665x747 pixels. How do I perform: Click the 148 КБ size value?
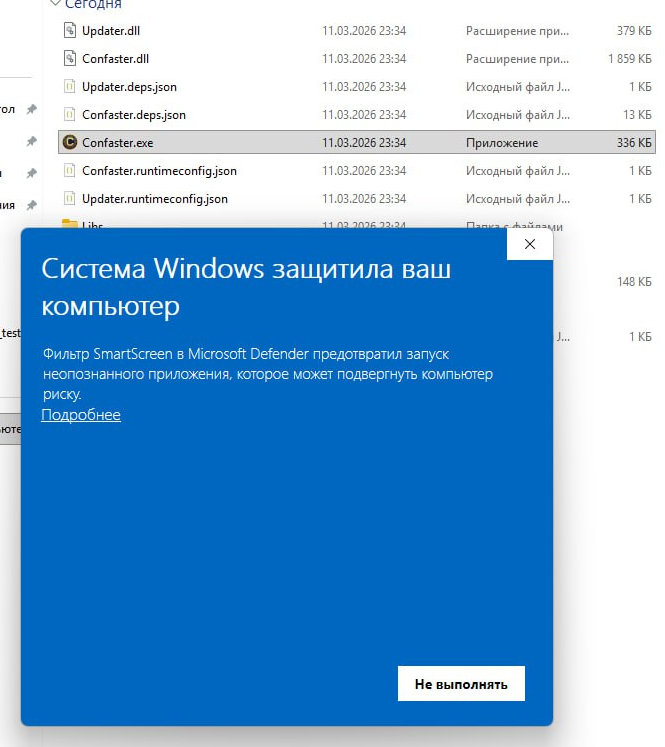click(634, 282)
